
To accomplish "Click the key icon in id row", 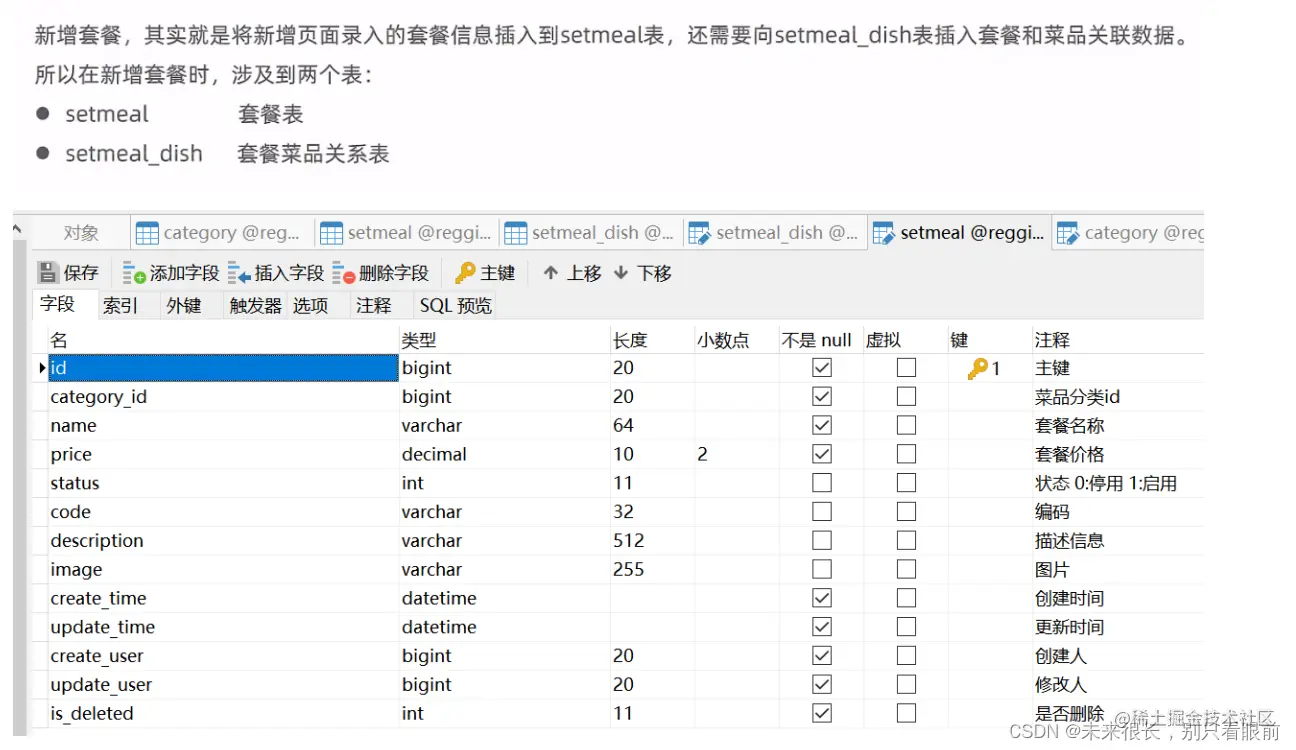I will coord(978,369).
